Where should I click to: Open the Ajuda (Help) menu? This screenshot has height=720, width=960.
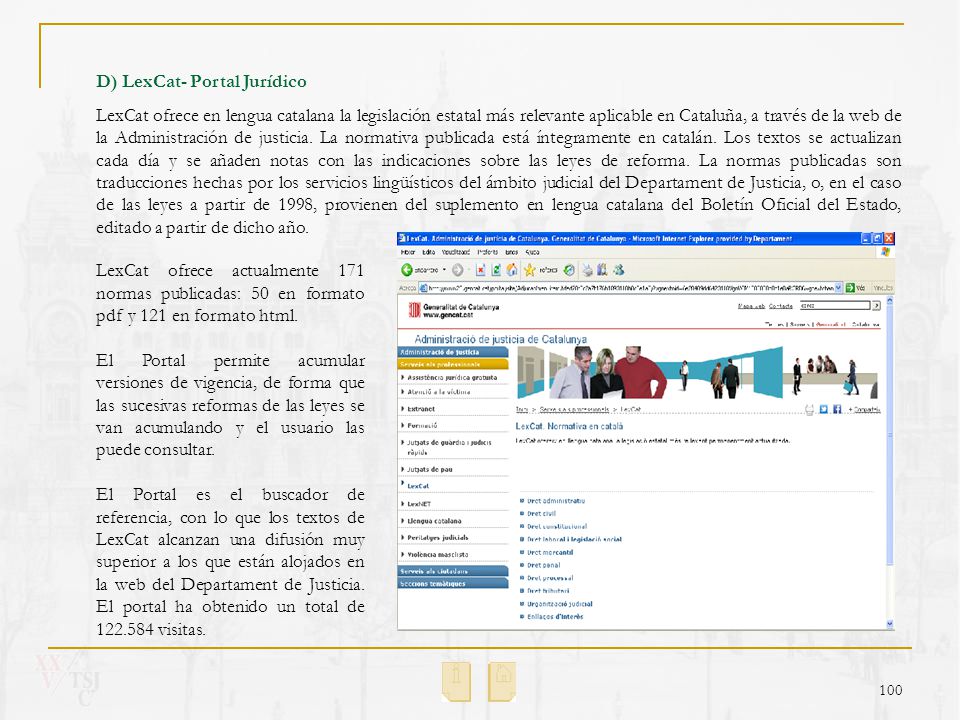[532, 252]
